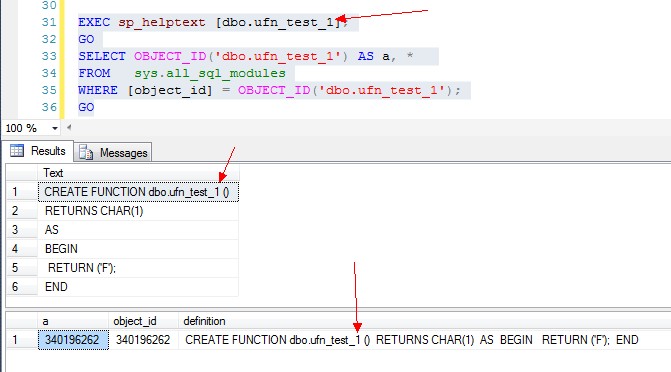Viewport: 671px width, 372px height.
Task: Select the CREATE FUNCTION dbo.ufn_test_1 cell
Action: click(139, 192)
